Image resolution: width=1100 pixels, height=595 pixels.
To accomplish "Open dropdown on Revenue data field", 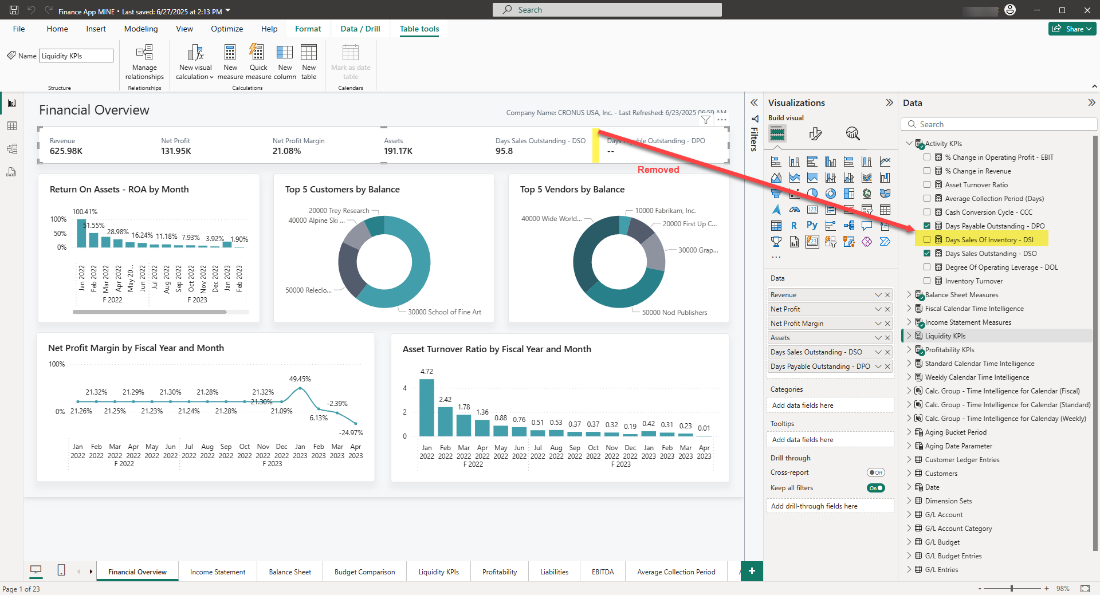I will pos(878,295).
